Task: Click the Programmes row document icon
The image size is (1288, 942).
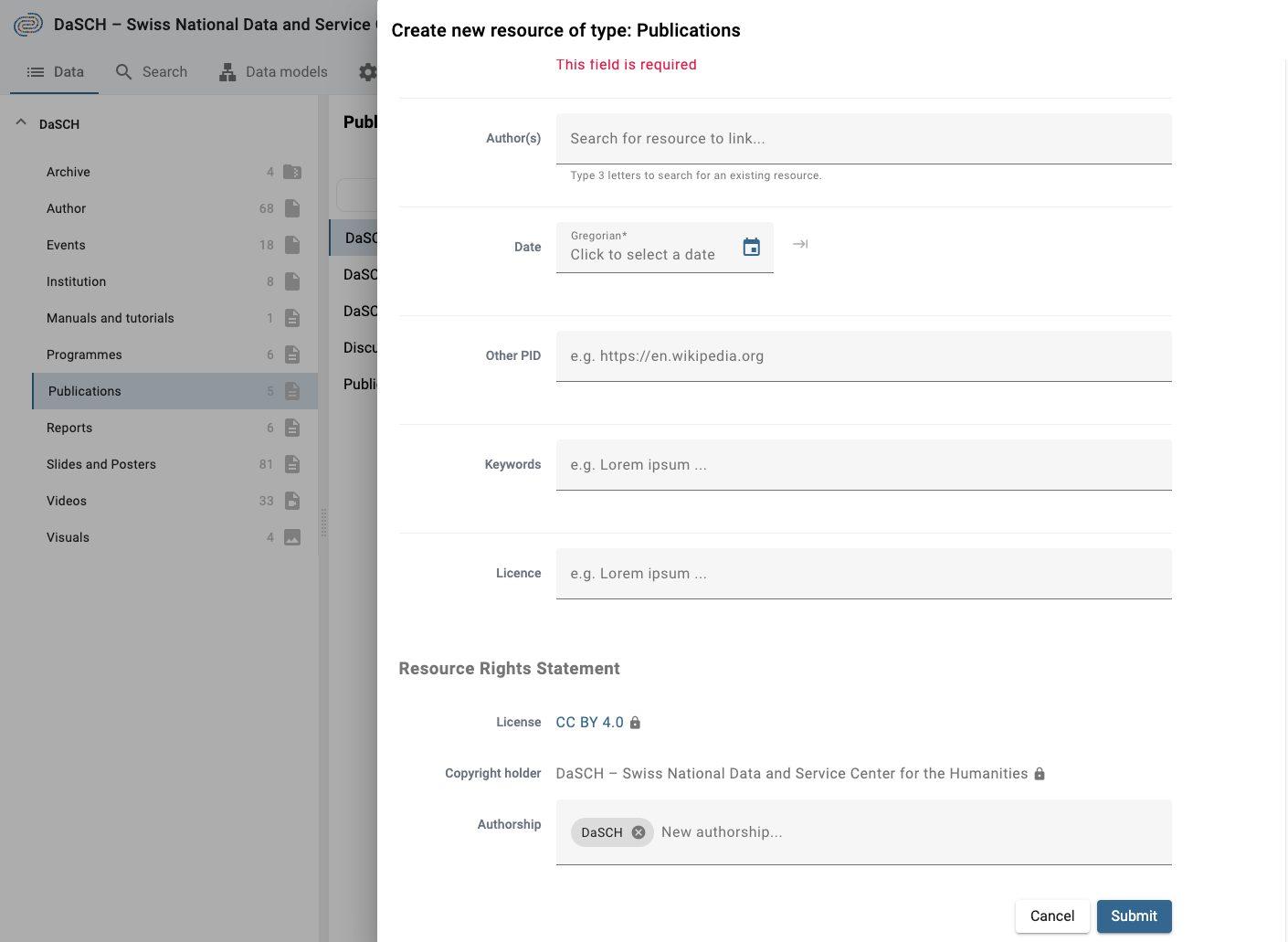Action: [292, 355]
